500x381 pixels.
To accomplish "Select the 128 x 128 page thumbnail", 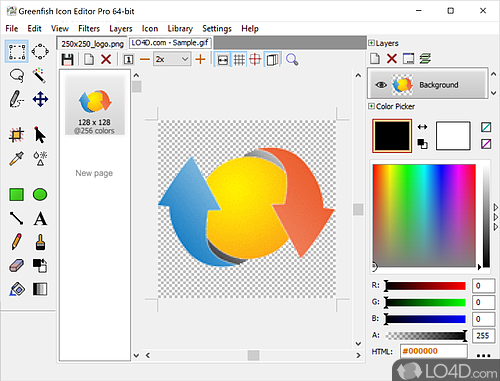I will (x=95, y=105).
